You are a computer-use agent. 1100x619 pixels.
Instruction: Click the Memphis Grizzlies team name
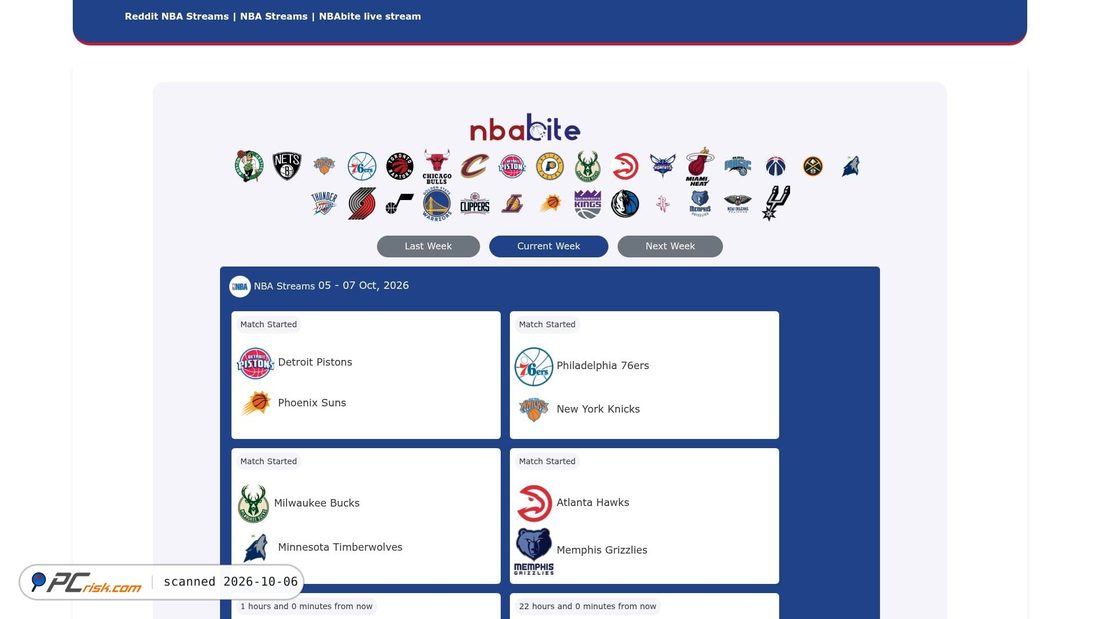tap(602, 550)
